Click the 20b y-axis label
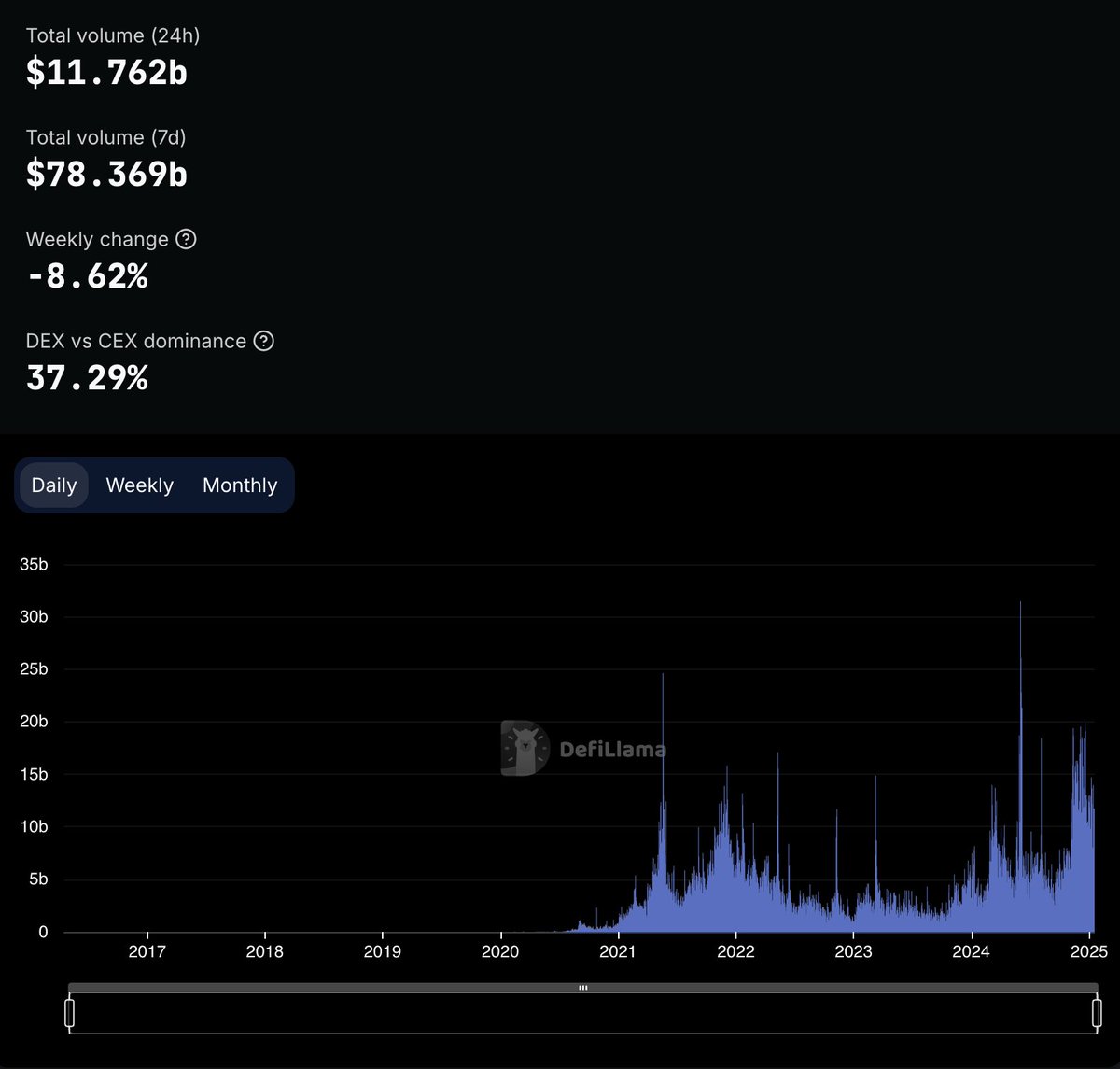Viewport: 1120px width, 1069px height. pos(33,722)
